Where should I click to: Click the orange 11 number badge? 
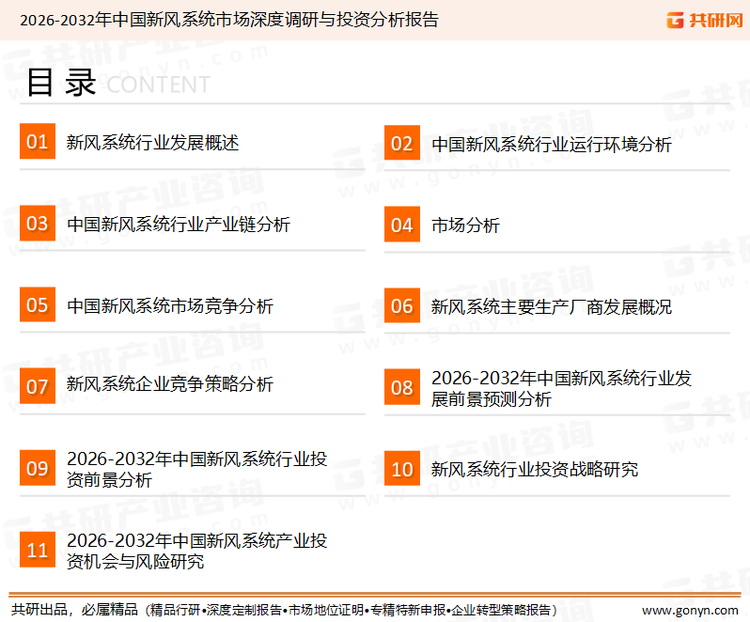[x=37, y=549]
